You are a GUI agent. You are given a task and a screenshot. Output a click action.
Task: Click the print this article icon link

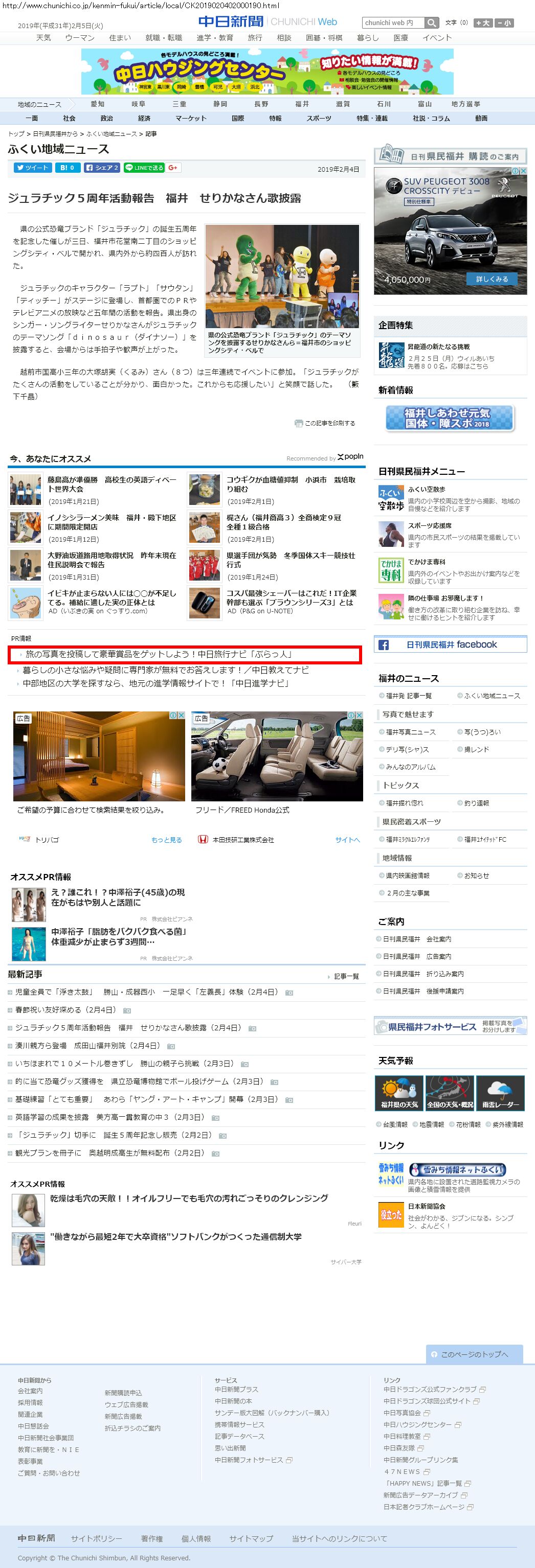click(325, 423)
